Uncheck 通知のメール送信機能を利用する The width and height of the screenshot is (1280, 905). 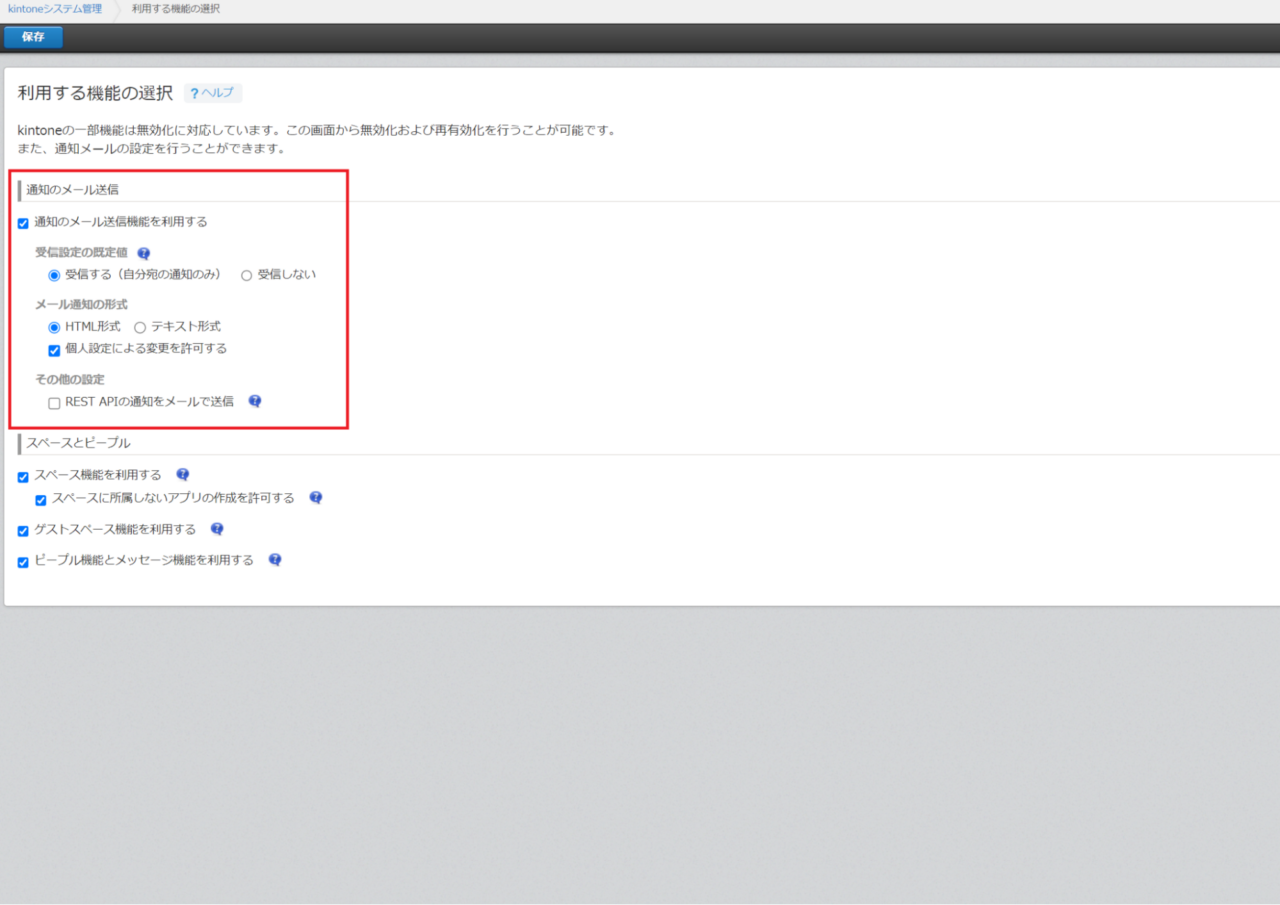coord(23,223)
